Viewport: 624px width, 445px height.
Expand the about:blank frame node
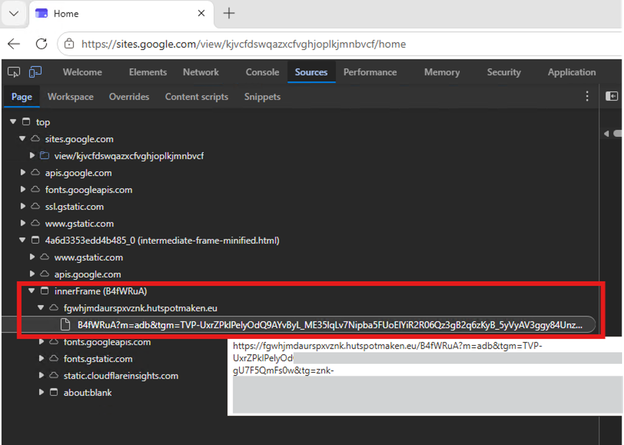[x=41, y=392]
